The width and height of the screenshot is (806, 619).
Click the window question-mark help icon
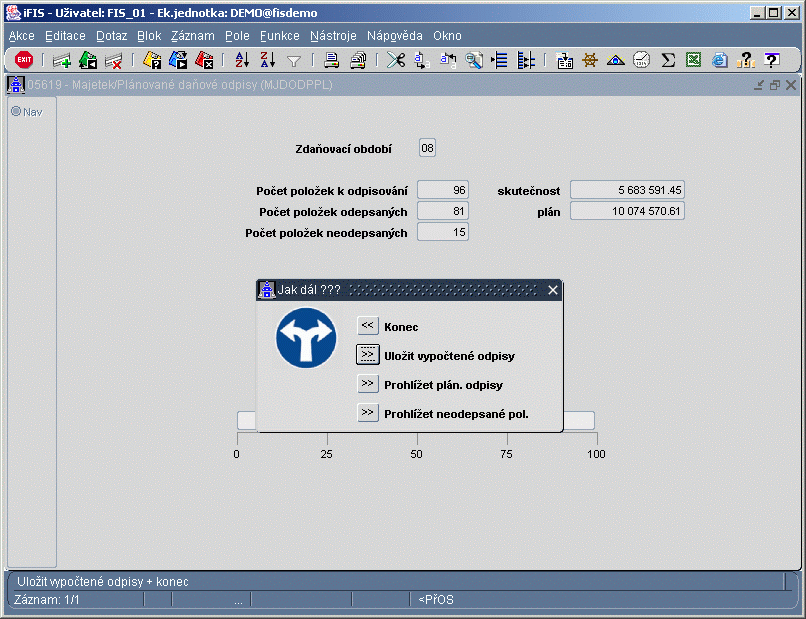772,61
